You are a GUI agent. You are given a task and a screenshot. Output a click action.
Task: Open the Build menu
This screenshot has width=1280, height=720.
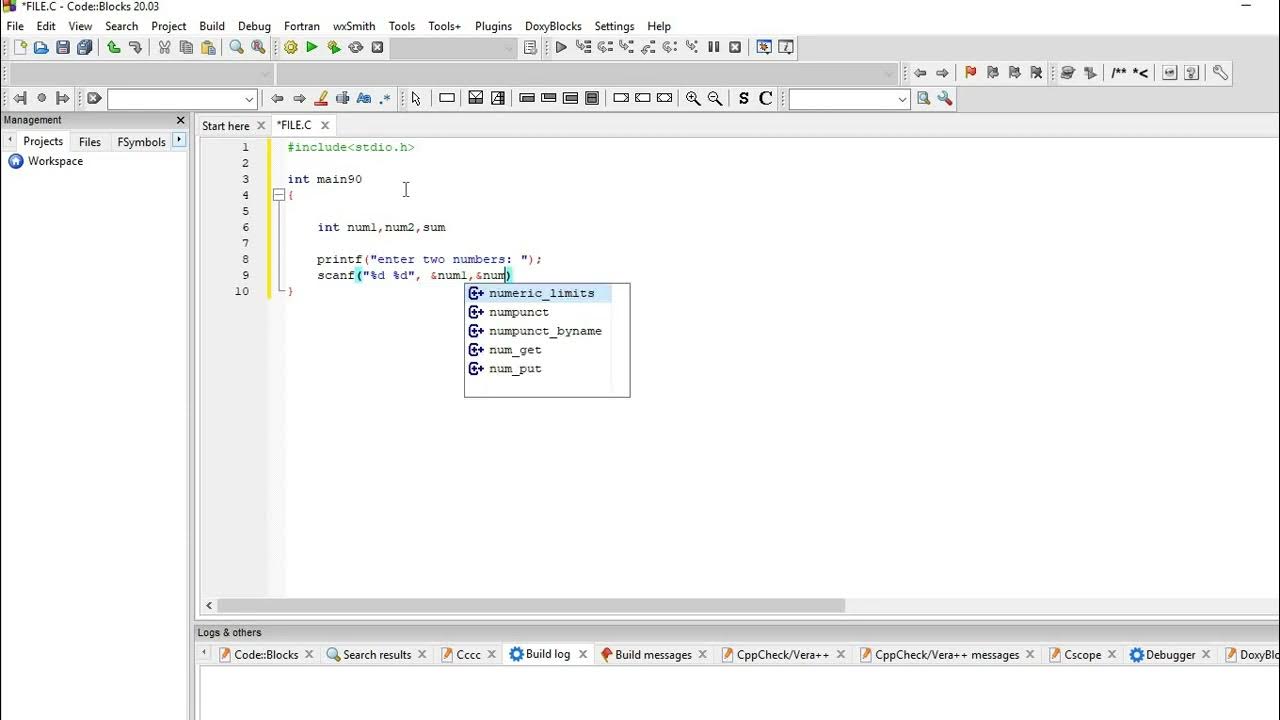coord(212,26)
